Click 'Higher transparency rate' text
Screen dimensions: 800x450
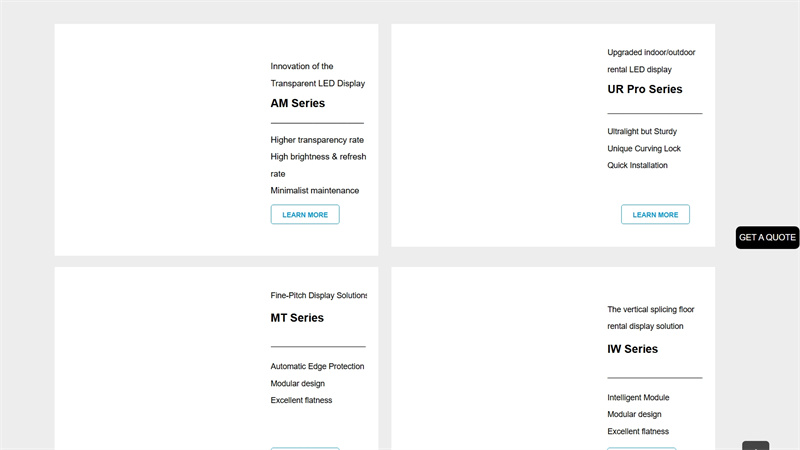317,140
